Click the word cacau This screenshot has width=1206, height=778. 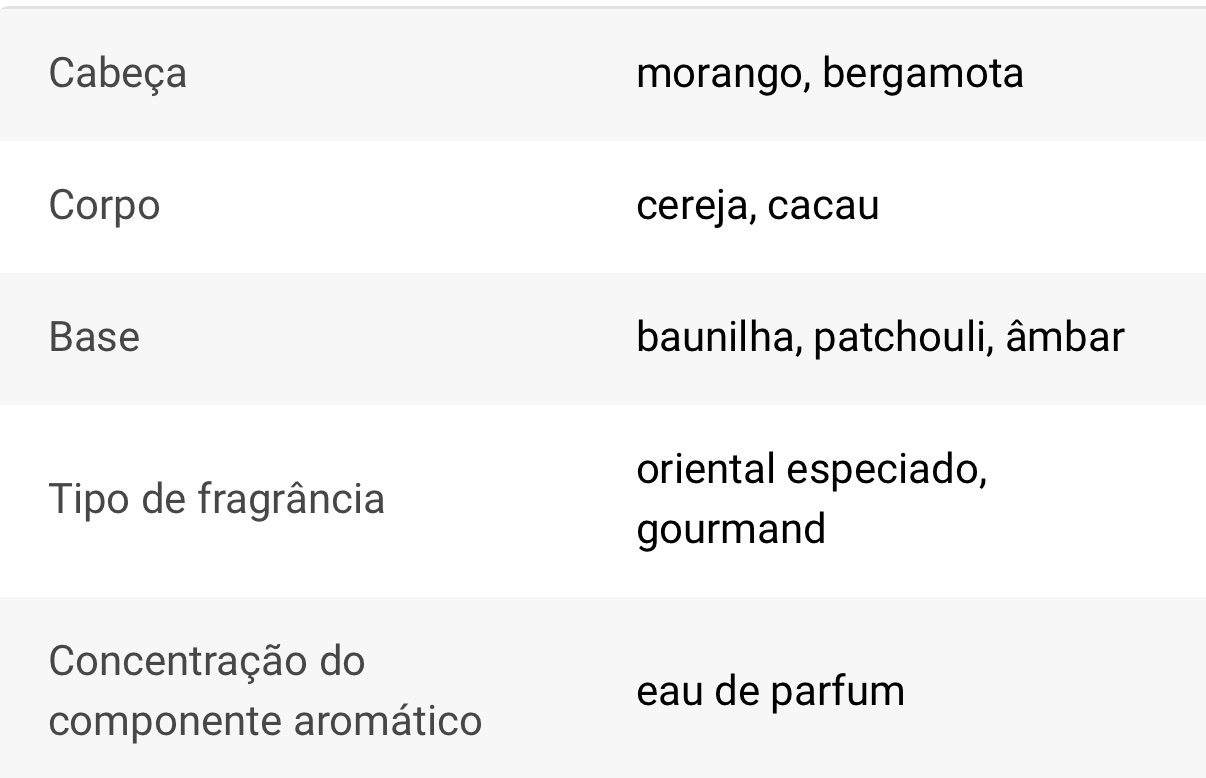coord(824,206)
